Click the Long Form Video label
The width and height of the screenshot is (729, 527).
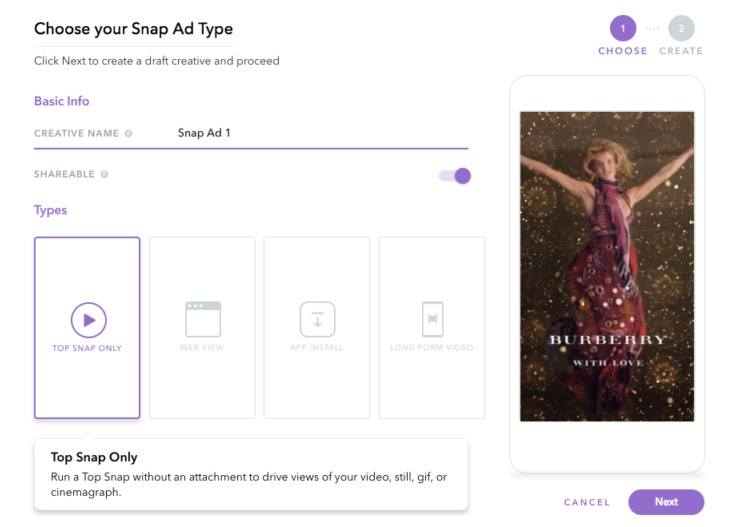432,348
